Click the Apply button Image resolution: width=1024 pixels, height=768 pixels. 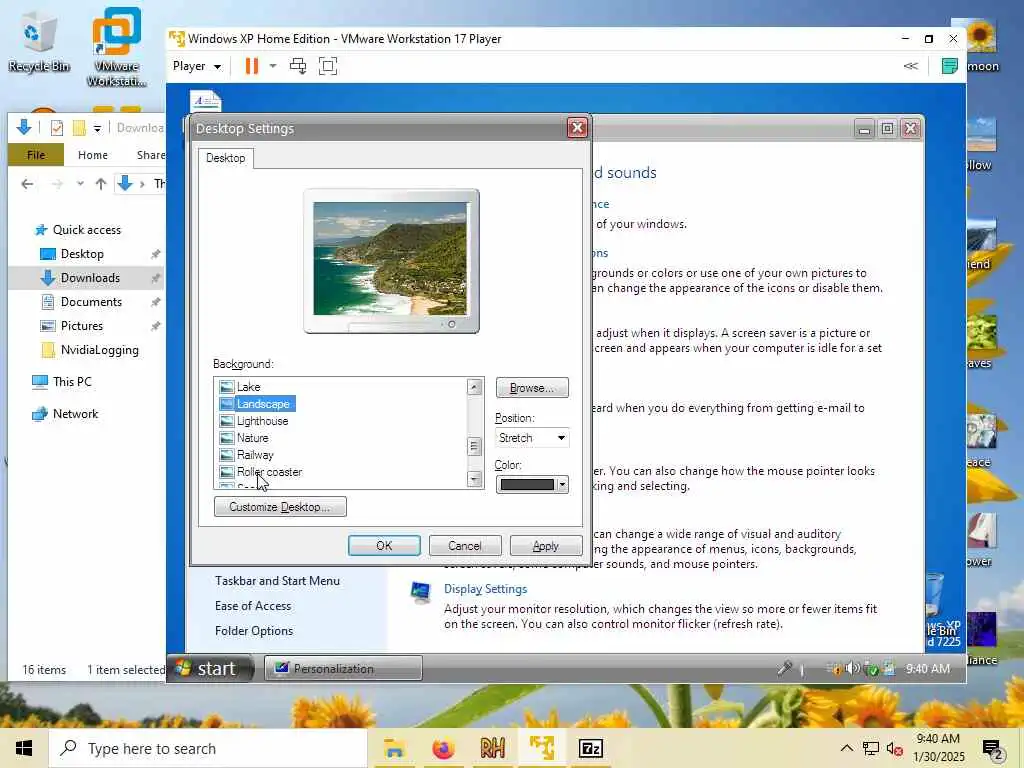coord(546,545)
